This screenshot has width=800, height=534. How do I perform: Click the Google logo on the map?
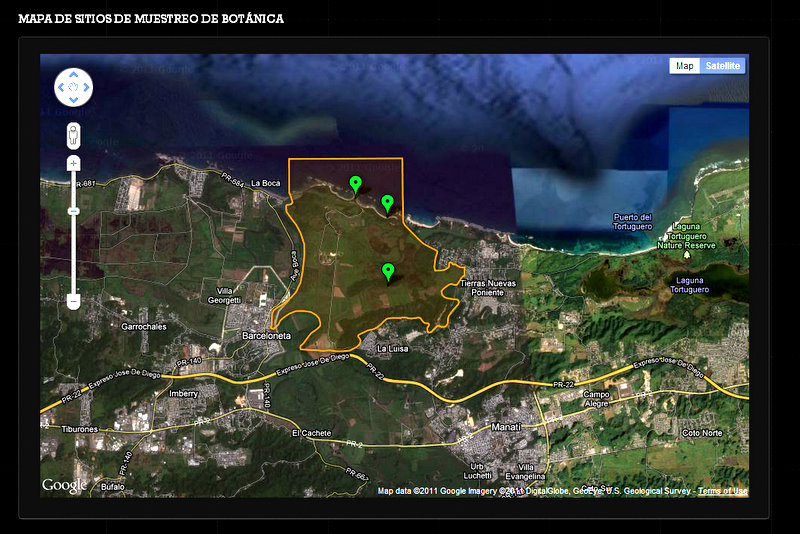coord(64,485)
